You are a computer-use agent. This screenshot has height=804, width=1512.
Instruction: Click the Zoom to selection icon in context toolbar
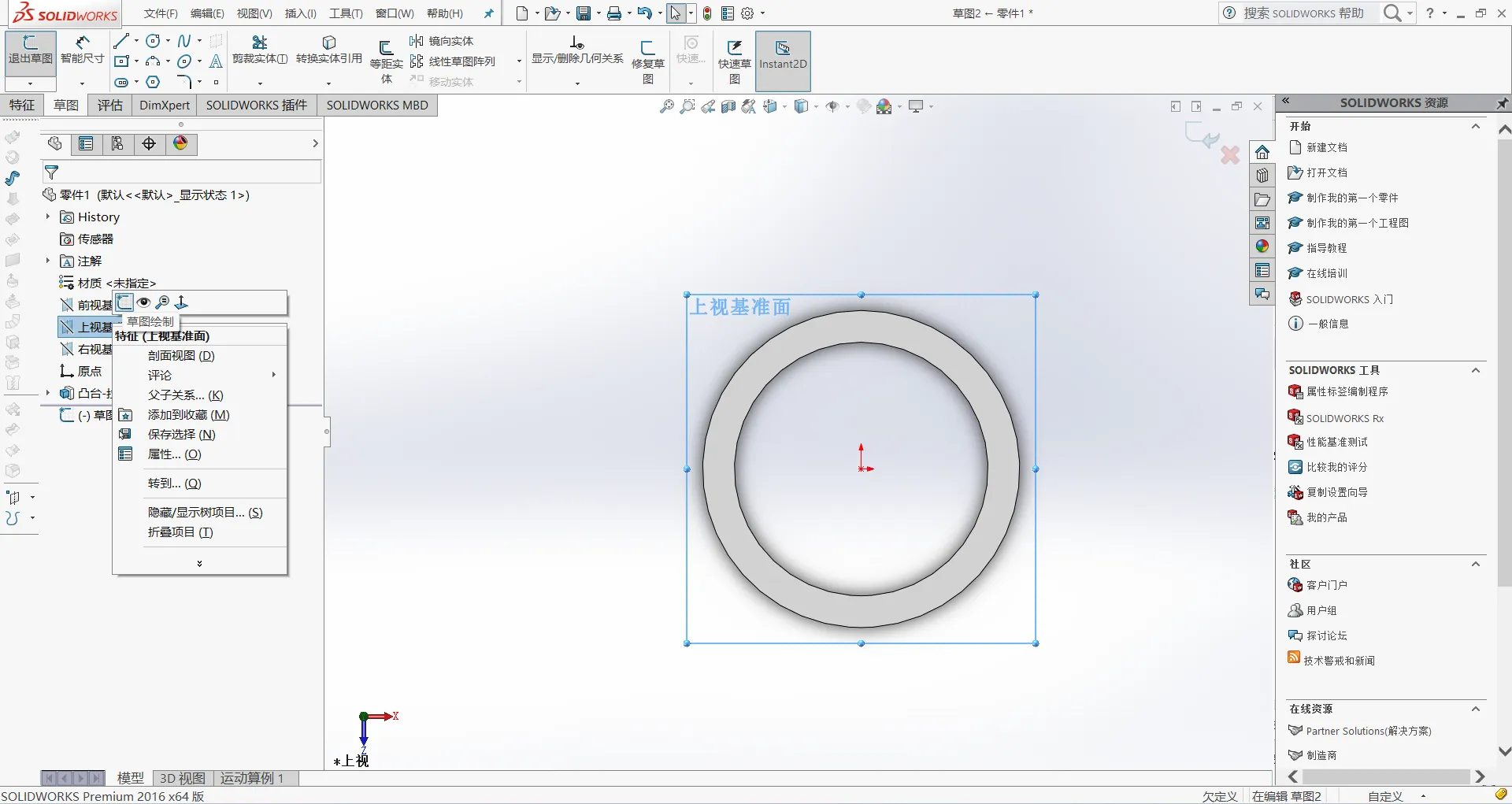[x=162, y=302]
